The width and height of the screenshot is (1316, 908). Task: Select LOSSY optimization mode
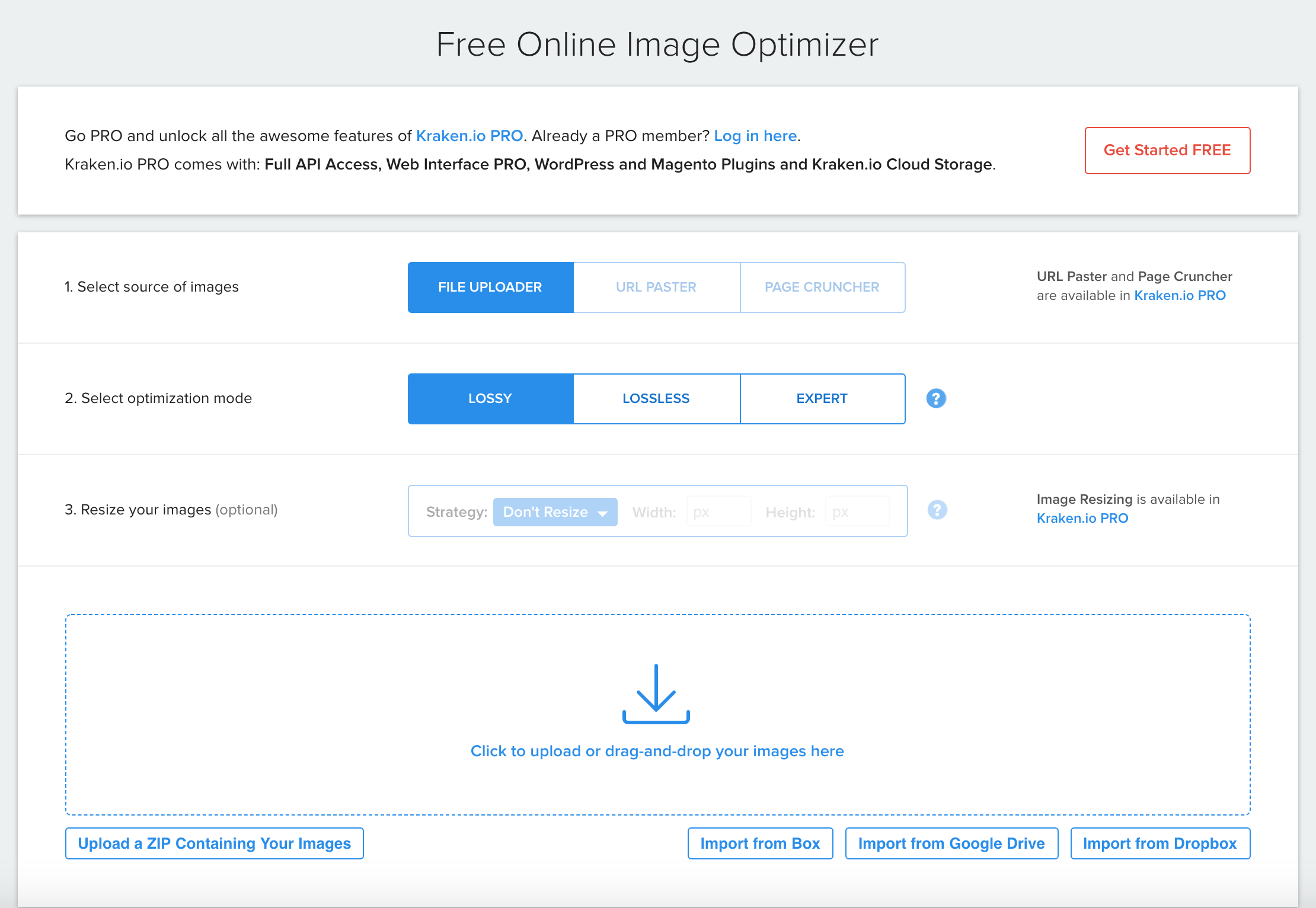(x=490, y=399)
